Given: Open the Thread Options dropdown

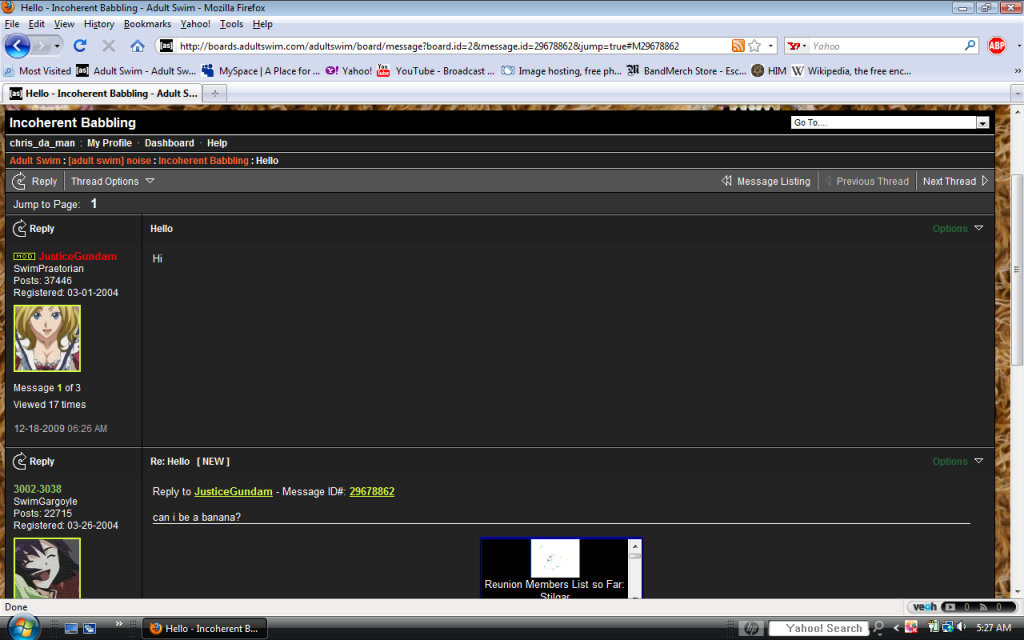Looking at the screenshot, I should (x=112, y=181).
